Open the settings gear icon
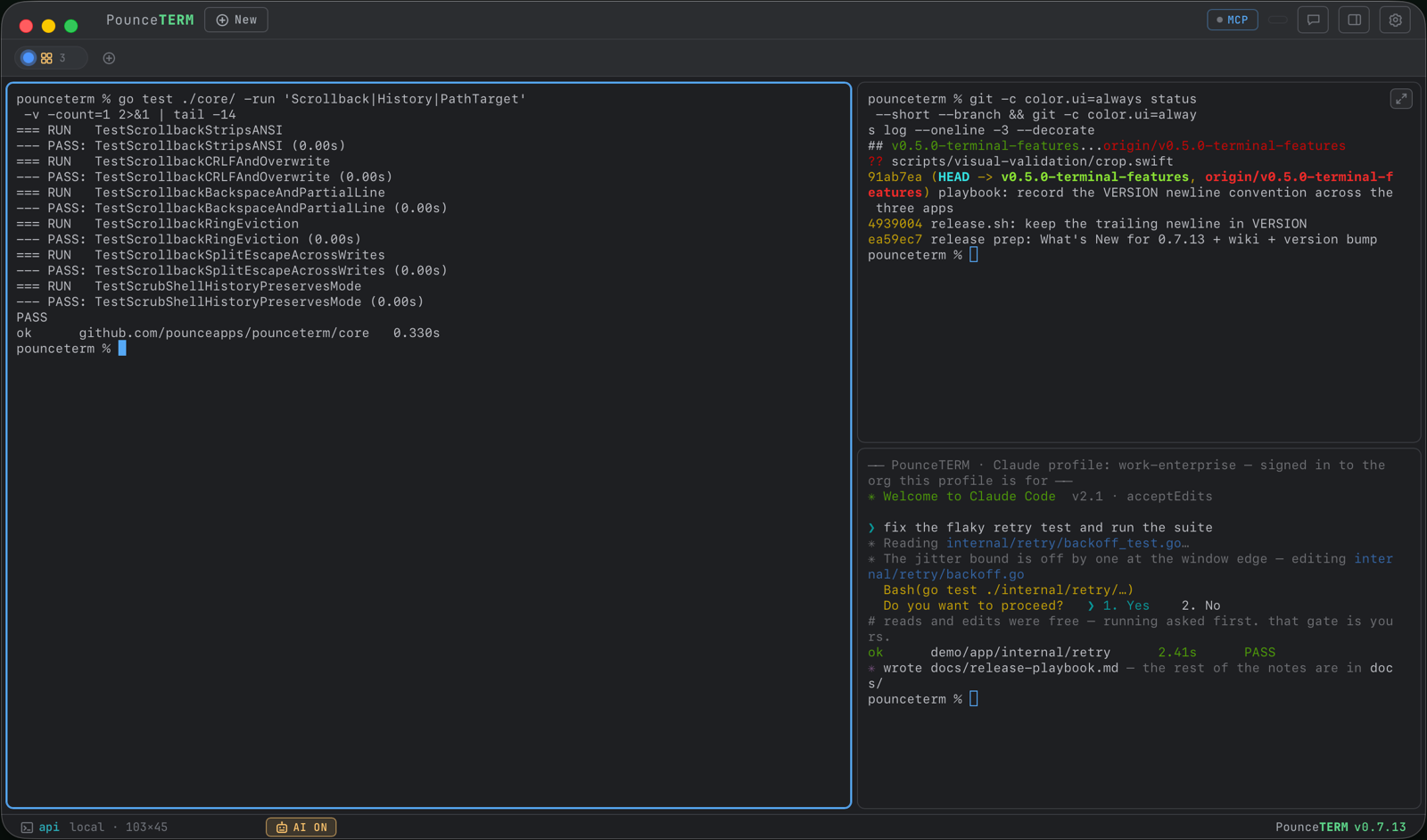Screen dimensions: 1427x840 [x=1396, y=20]
